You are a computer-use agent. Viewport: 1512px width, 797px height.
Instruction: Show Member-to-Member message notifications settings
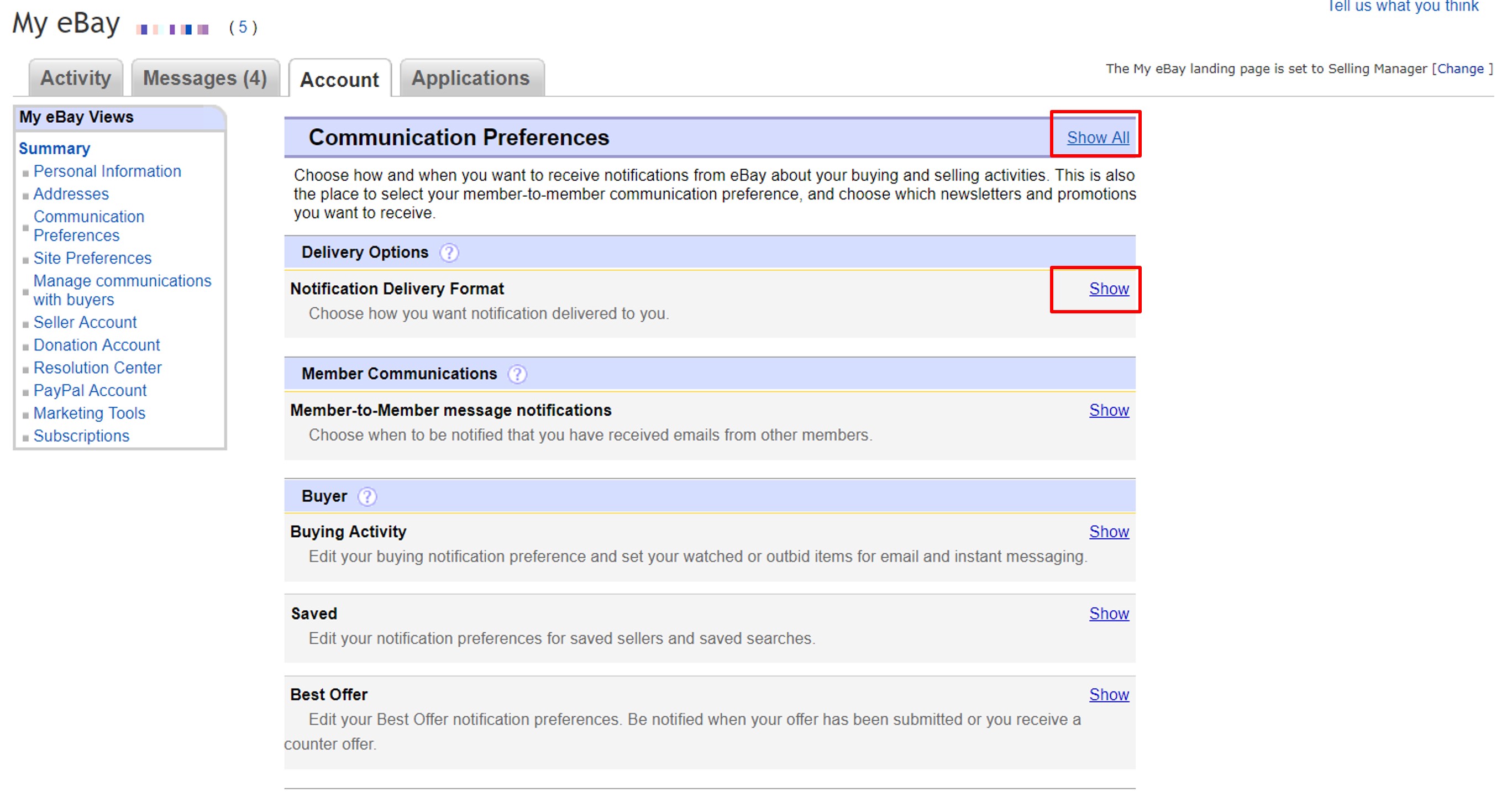[1109, 410]
